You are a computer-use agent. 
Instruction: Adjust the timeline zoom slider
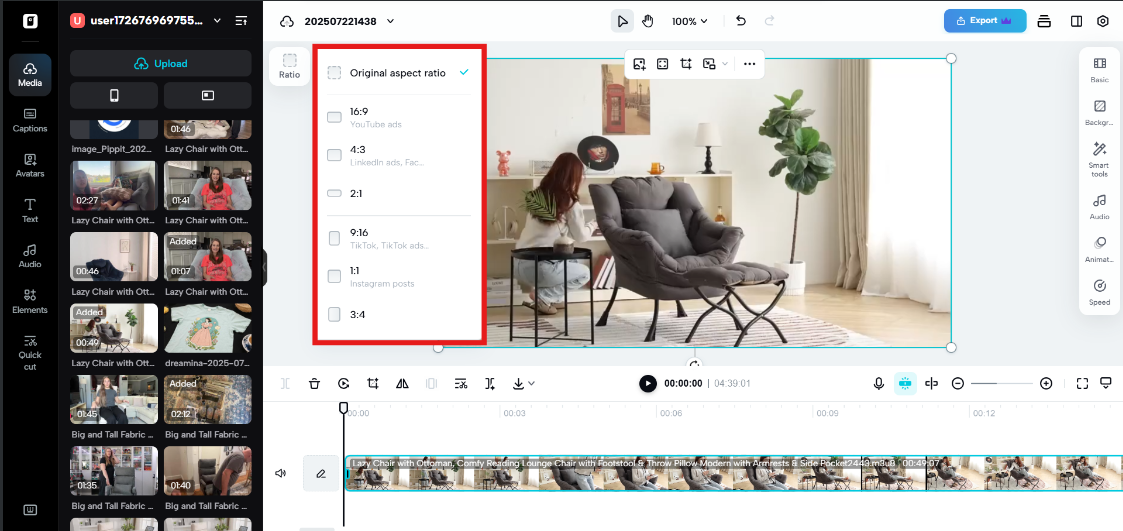pyautogui.click(x=1001, y=383)
